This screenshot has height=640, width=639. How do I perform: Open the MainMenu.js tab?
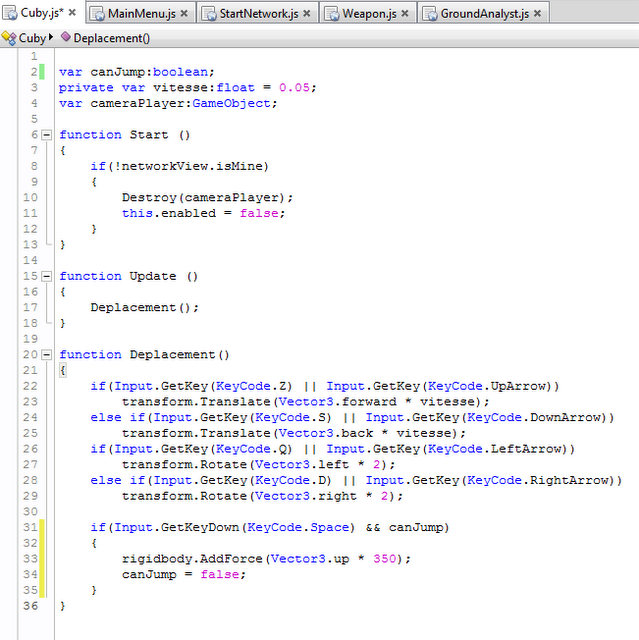pyautogui.click(x=142, y=13)
